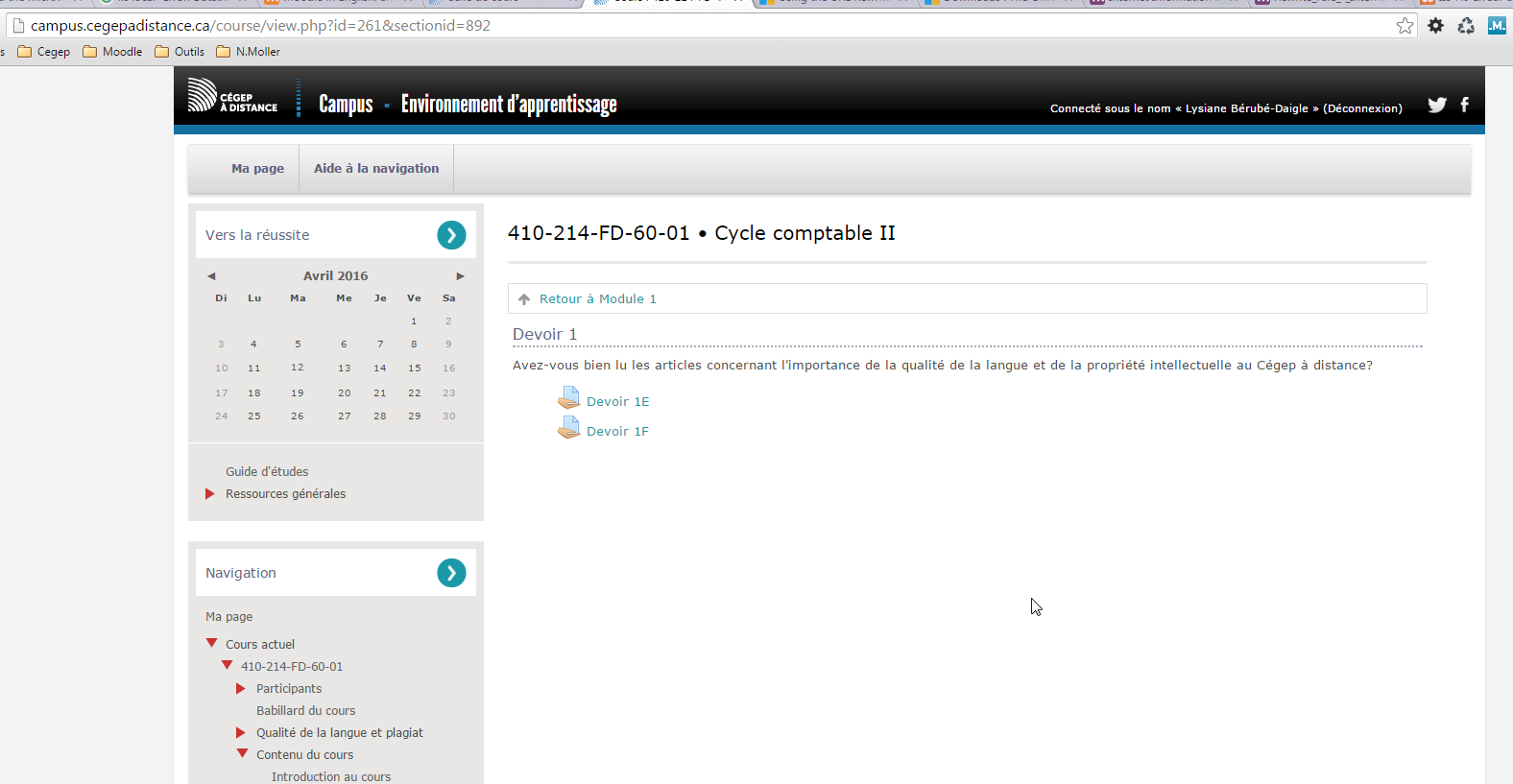Click the Twitter bird icon in header
The image size is (1513, 784).
coord(1436,106)
